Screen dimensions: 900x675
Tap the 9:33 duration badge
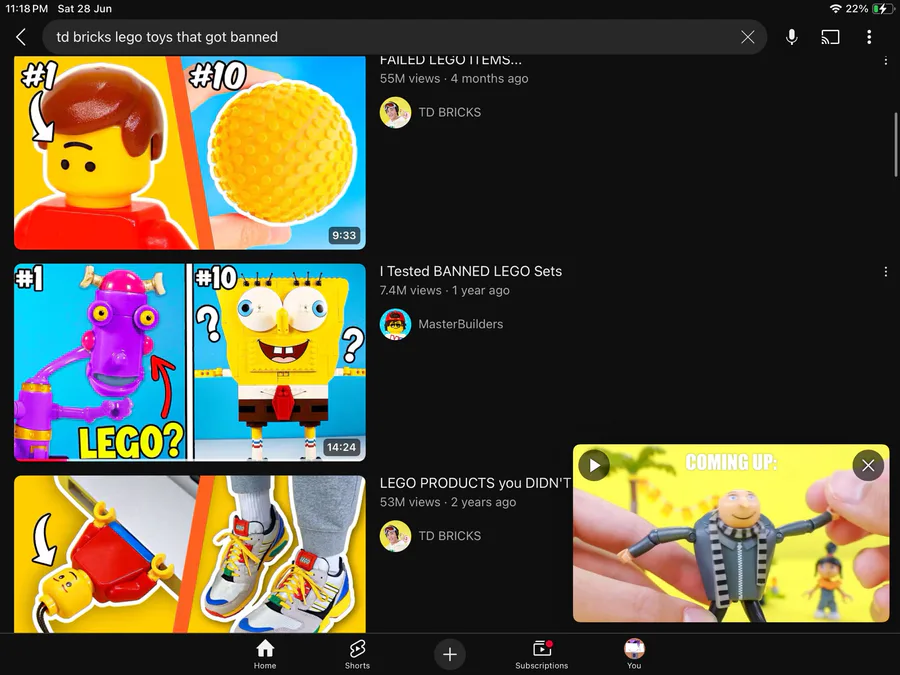tap(344, 235)
